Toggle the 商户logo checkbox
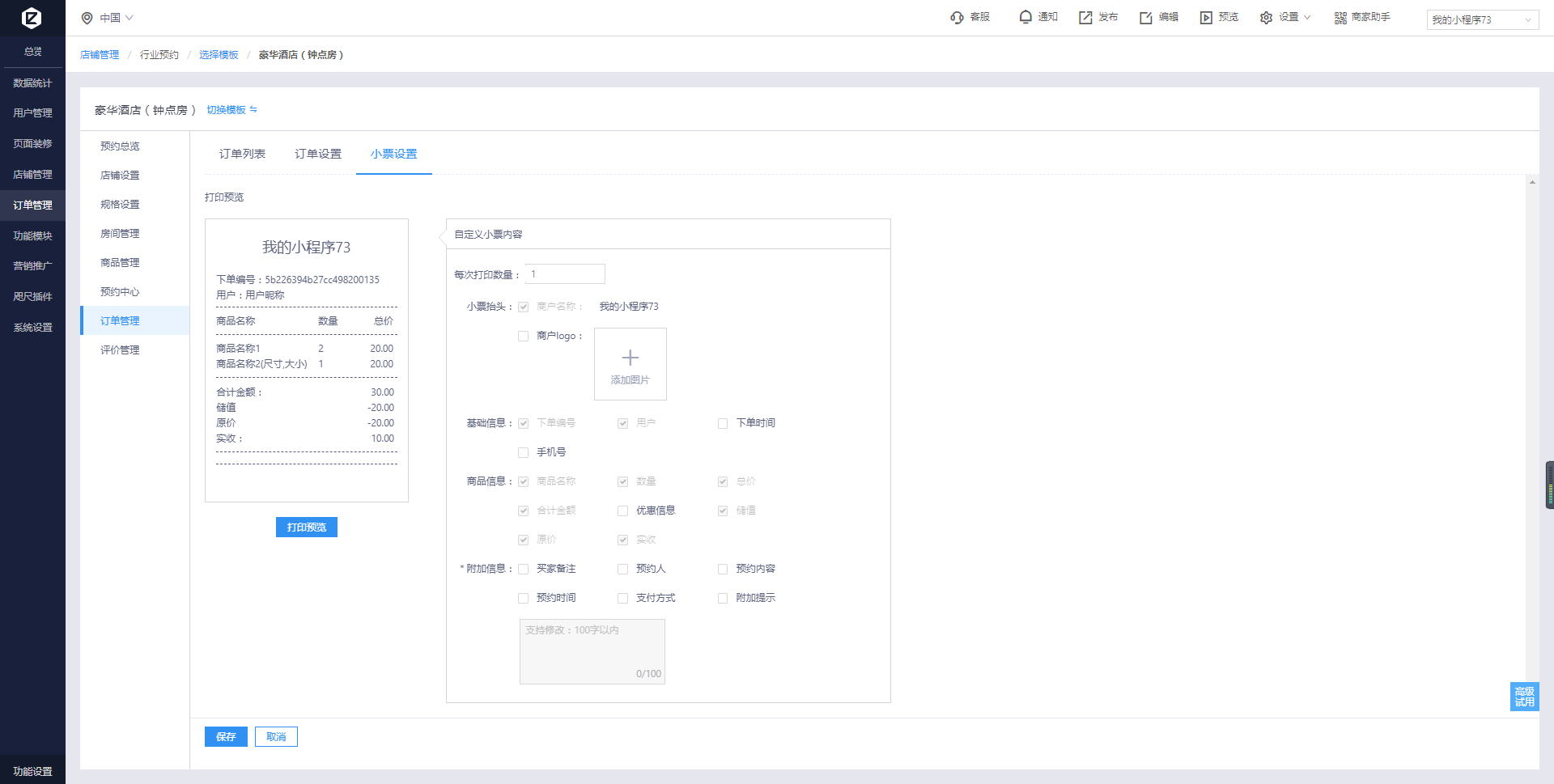This screenshot has height=784, width=1554. pos(524,336)
